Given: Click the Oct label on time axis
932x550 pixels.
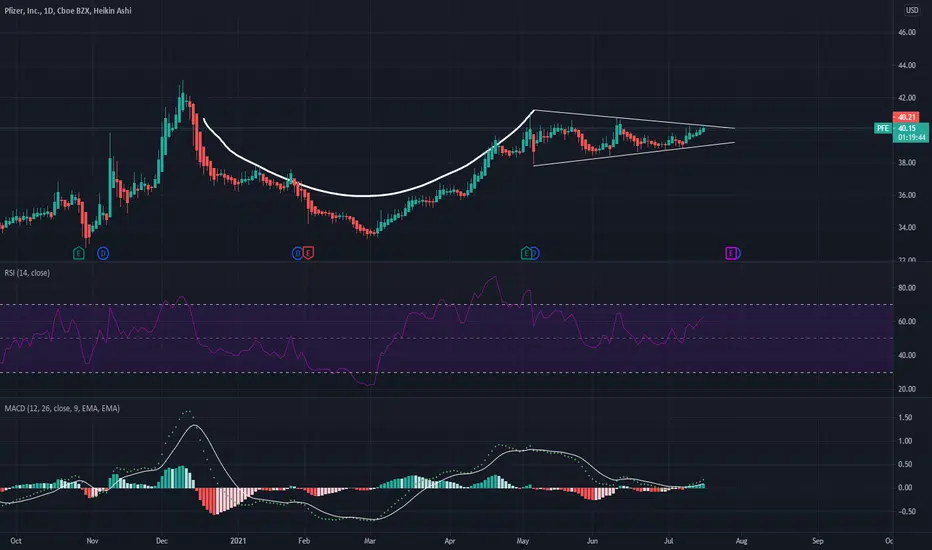Looking at the screenshot, I should tap(16, 541).
